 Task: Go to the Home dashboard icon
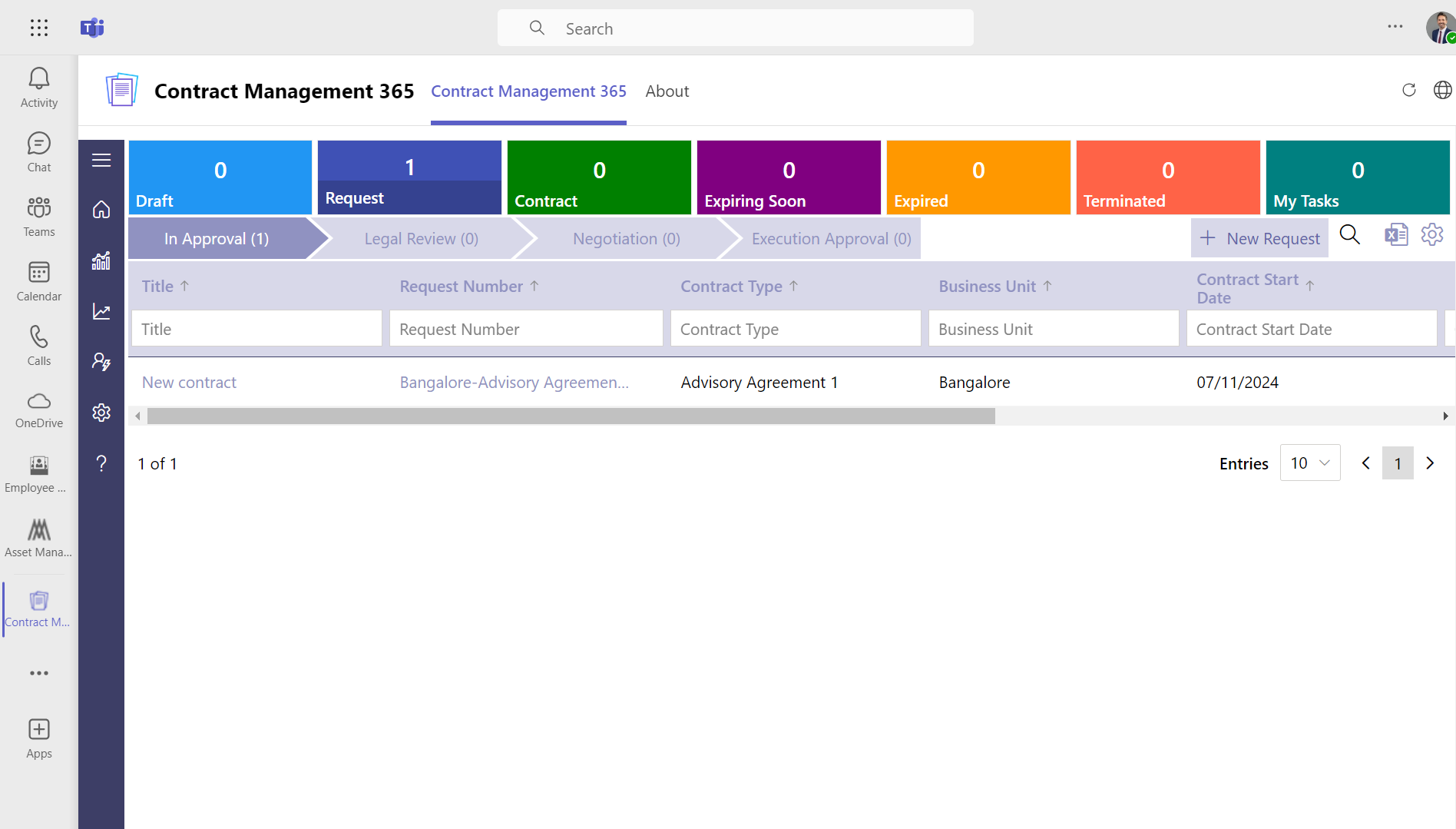coord(101,210)
